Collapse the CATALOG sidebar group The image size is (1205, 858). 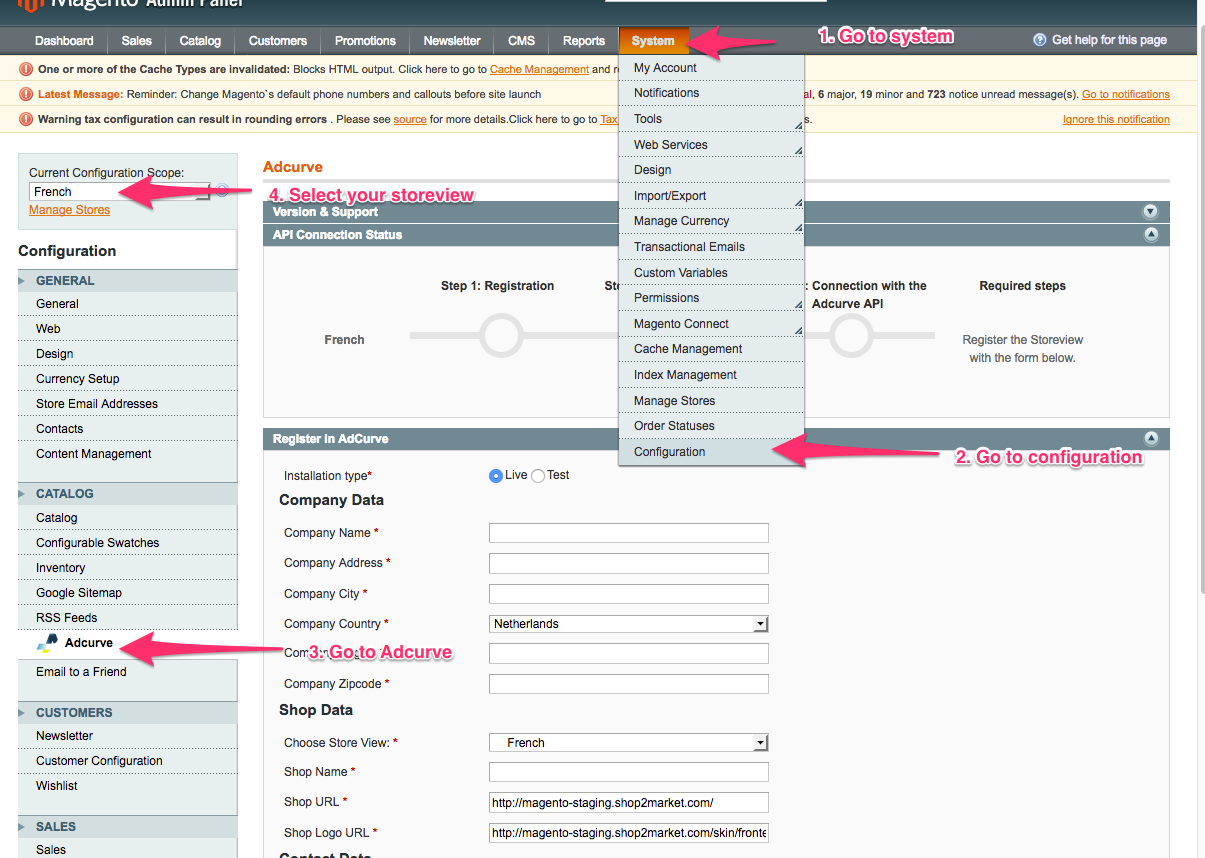click(x=128, y=494)
